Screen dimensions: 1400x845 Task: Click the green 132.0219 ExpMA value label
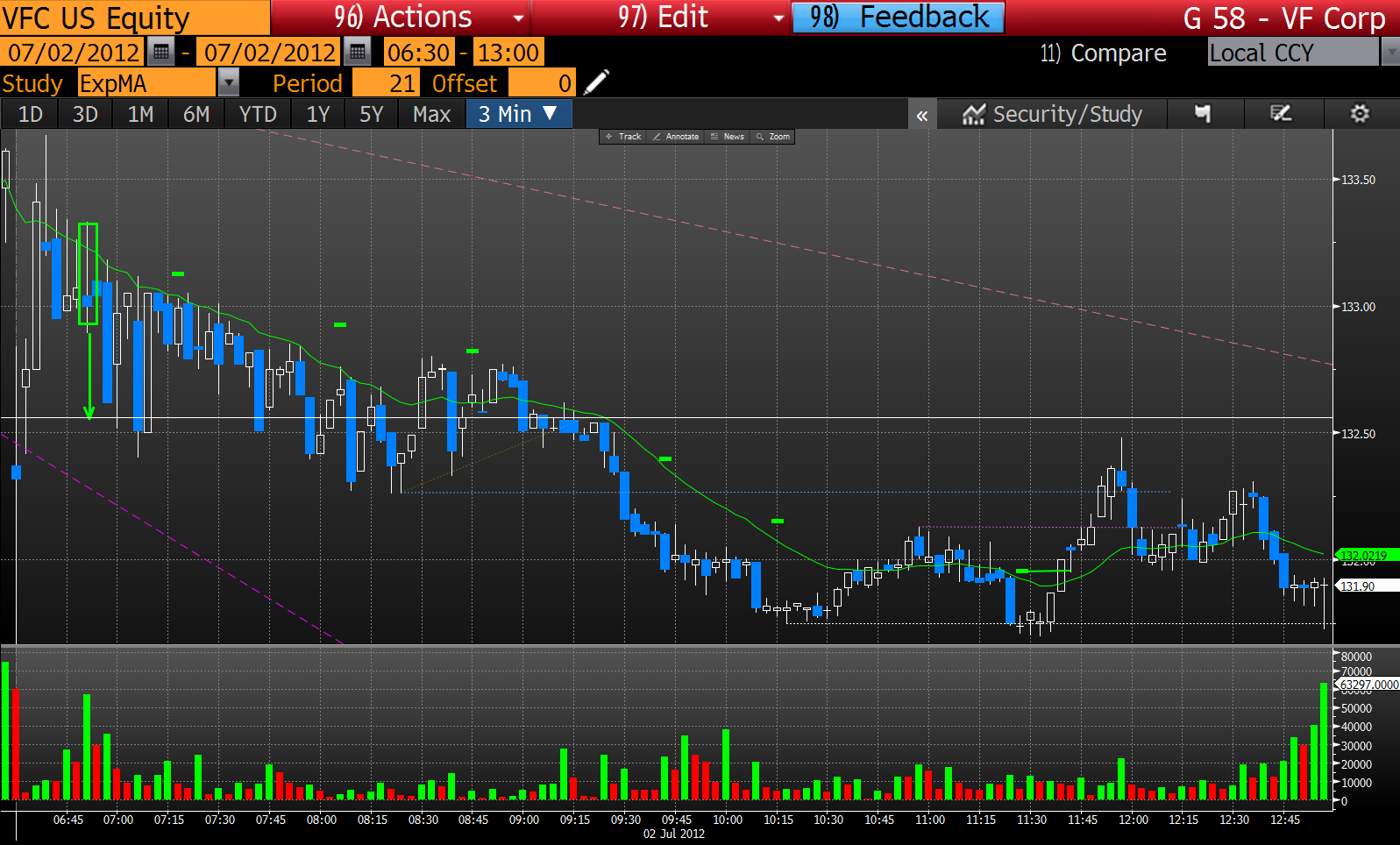(1367, 555)
